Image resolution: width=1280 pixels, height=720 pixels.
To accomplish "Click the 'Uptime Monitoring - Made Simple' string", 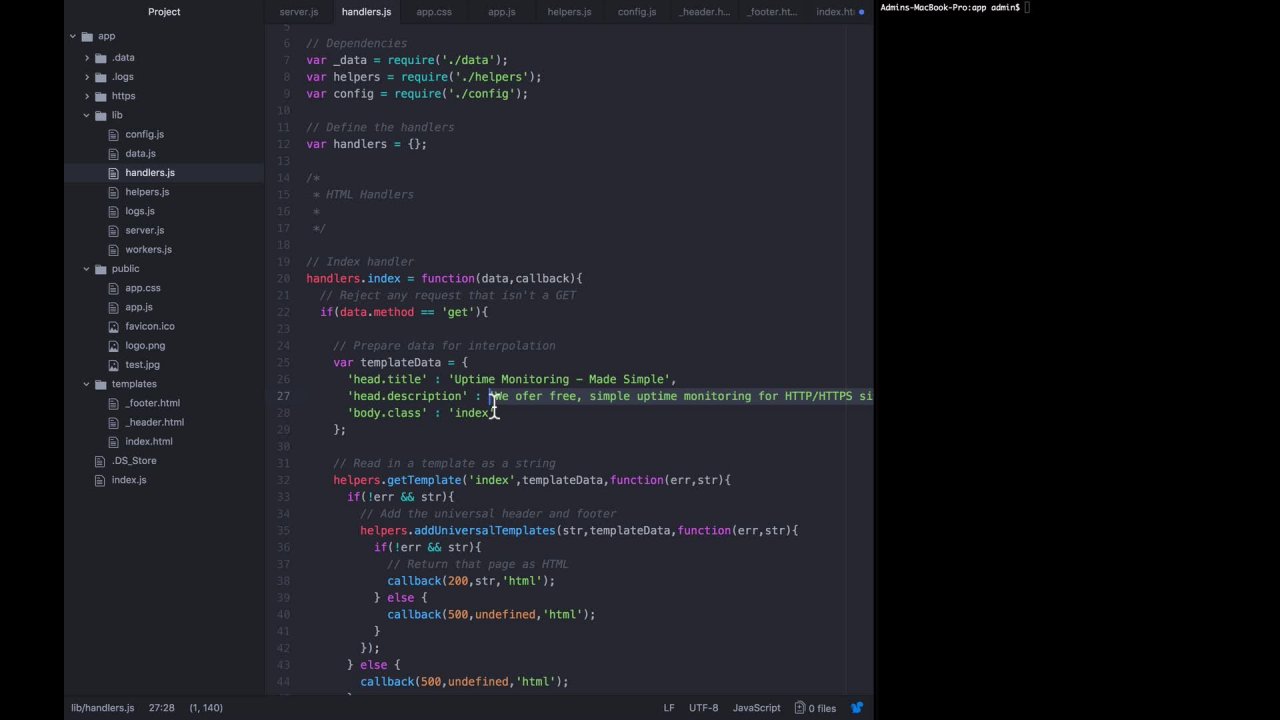I will tap(558, 380).
